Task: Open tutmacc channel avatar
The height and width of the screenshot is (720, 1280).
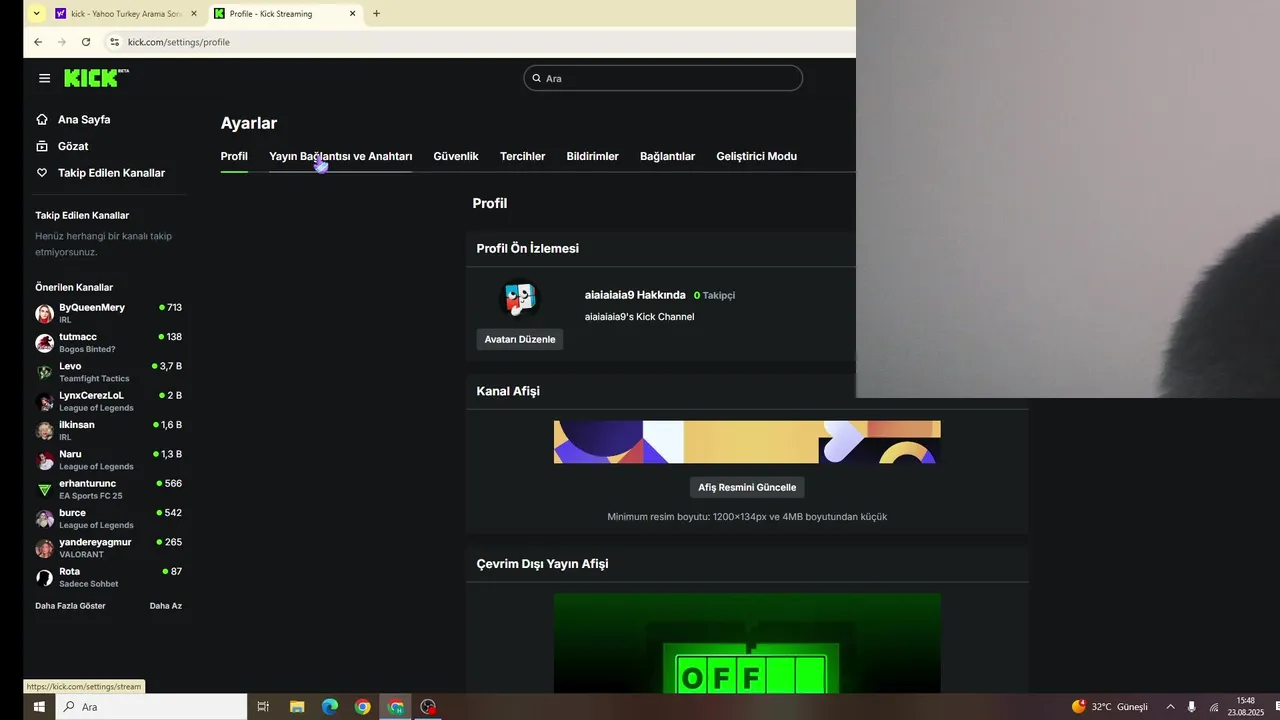Action: point(44,343)
